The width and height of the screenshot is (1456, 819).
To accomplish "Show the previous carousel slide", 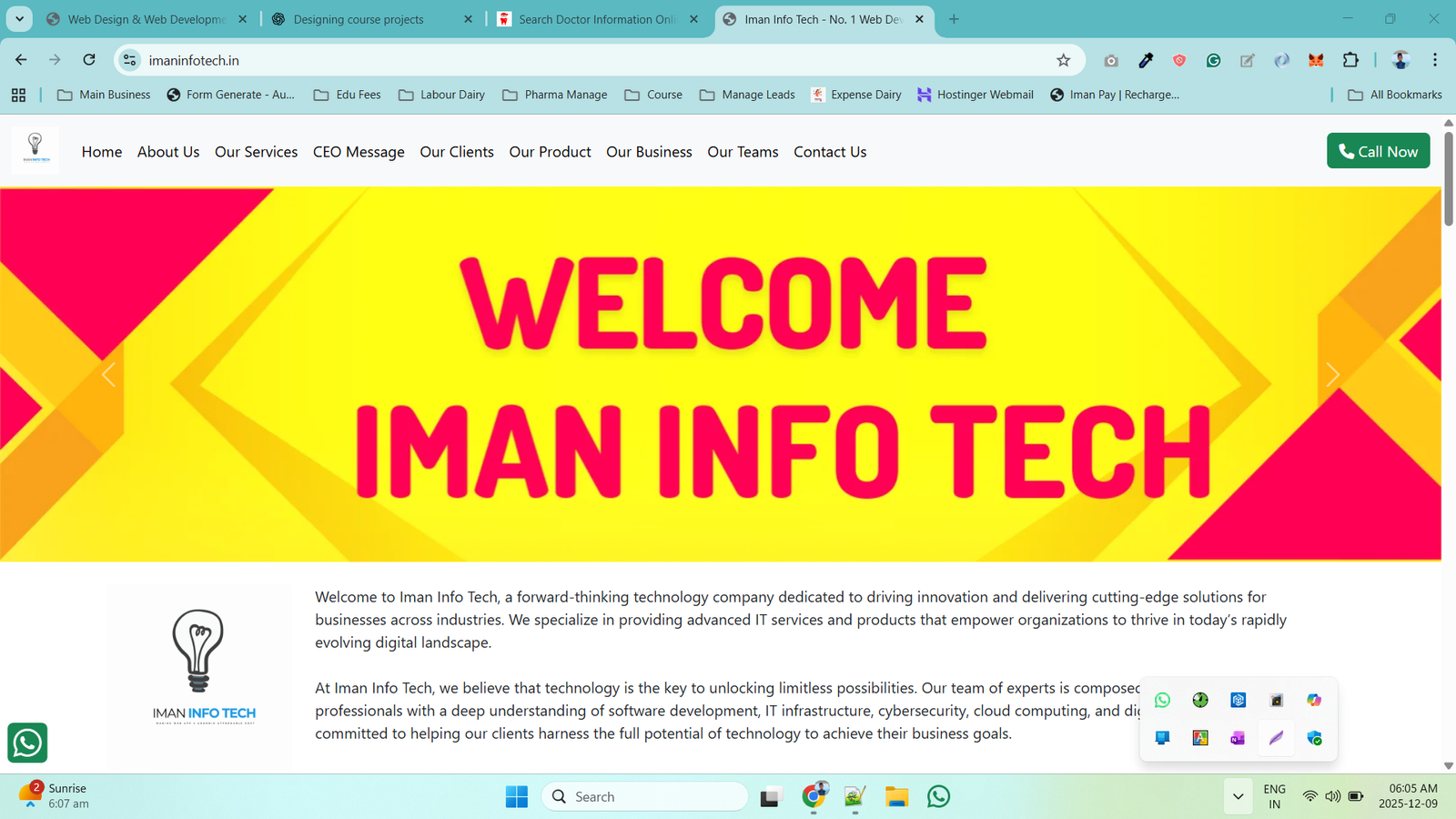I will tap(108, 375).
